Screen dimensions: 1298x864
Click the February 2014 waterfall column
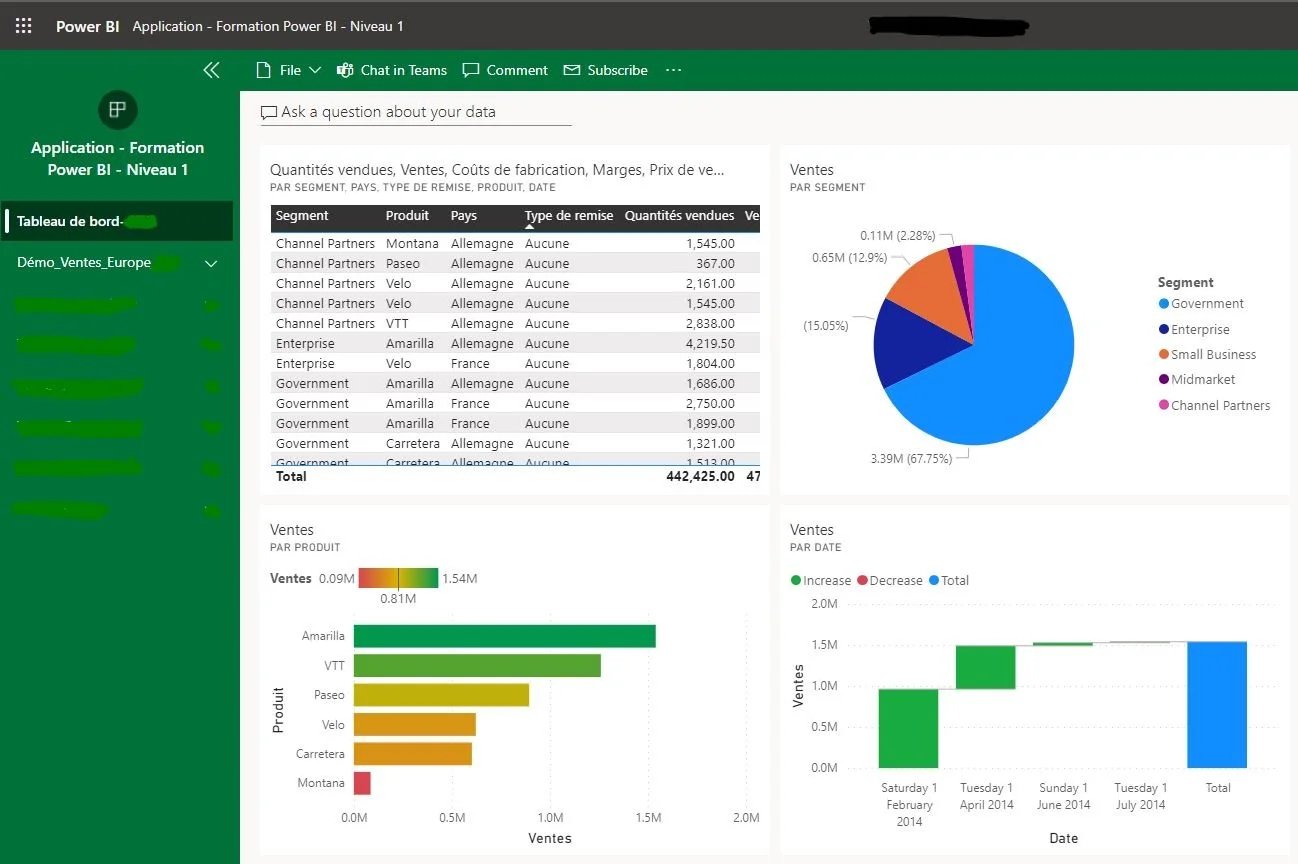click(x=908, y=728)
